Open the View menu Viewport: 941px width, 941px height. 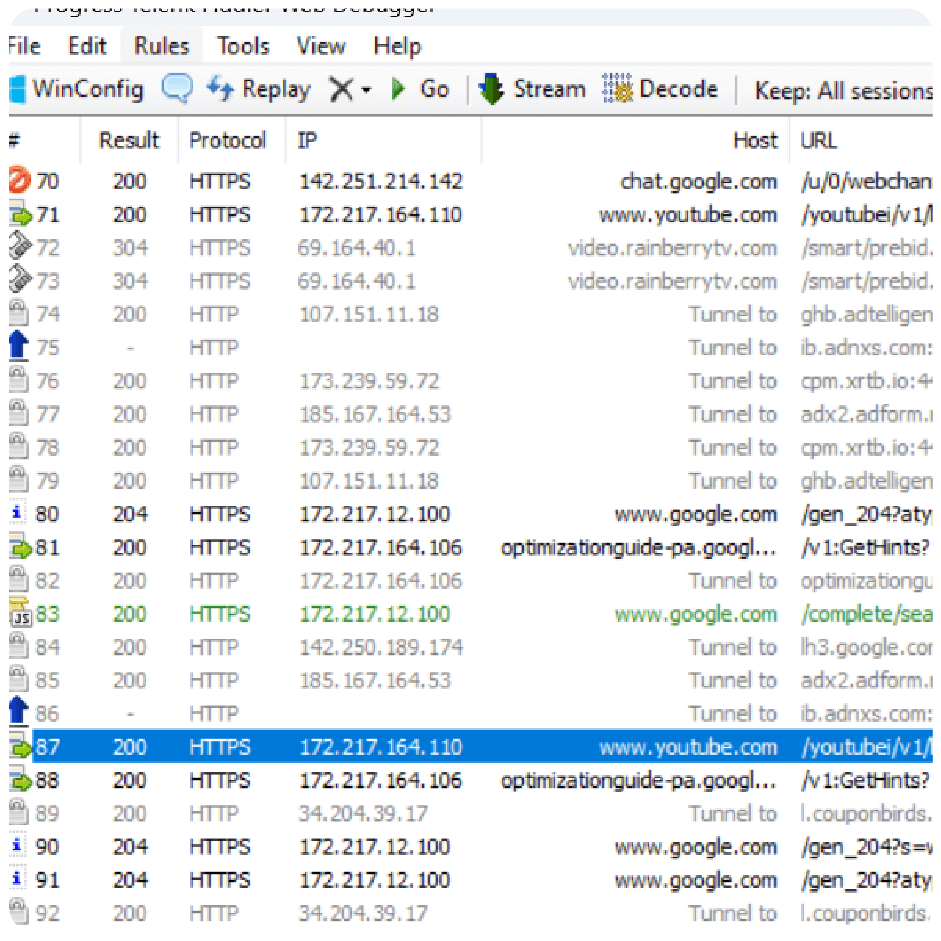click(x=321, y=46)
